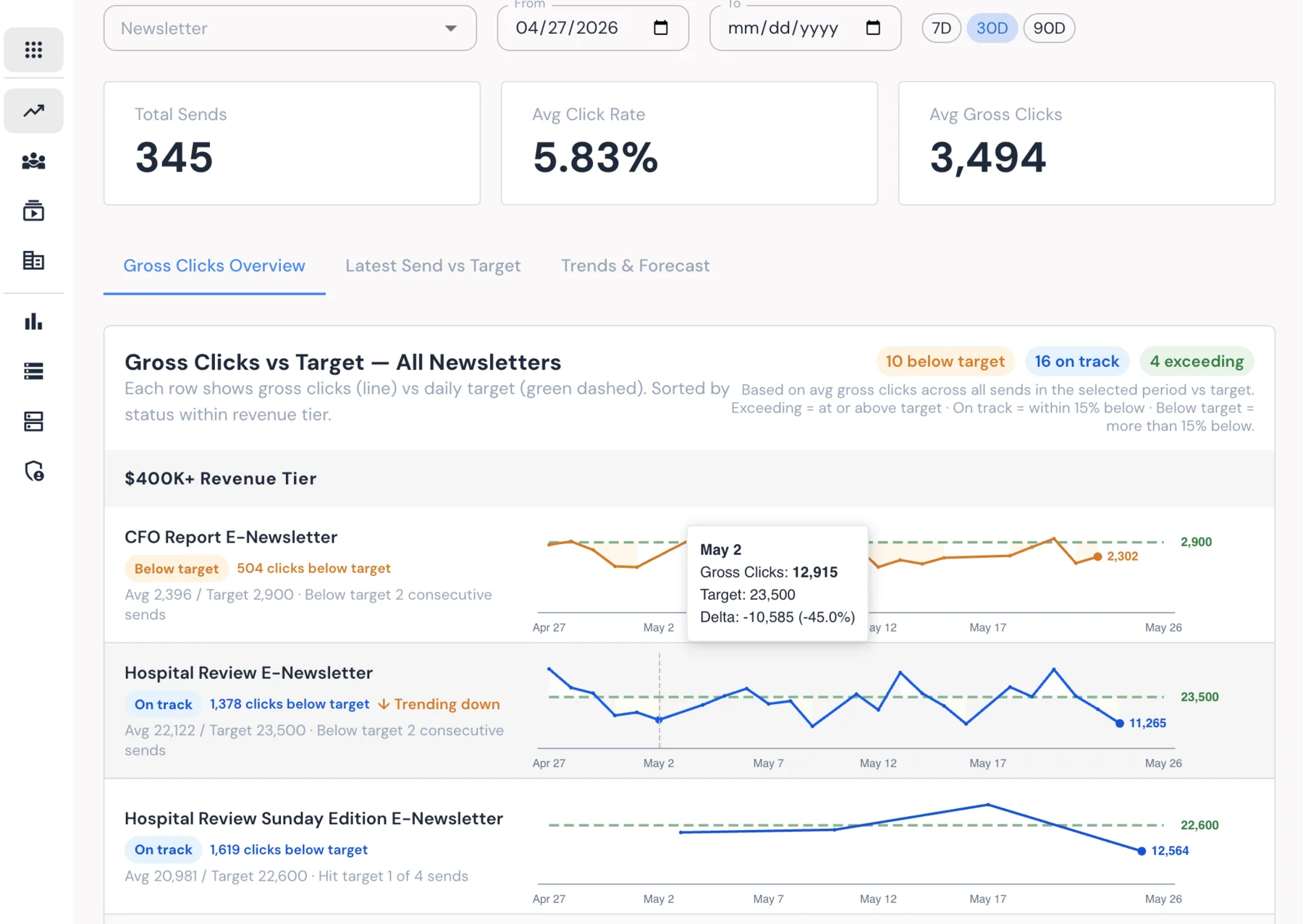Click the 11,265 endpoint on Hospital Review chart
This screenshot has height=924, width=1303.
pyautogui.click(x=1120, y=724)
